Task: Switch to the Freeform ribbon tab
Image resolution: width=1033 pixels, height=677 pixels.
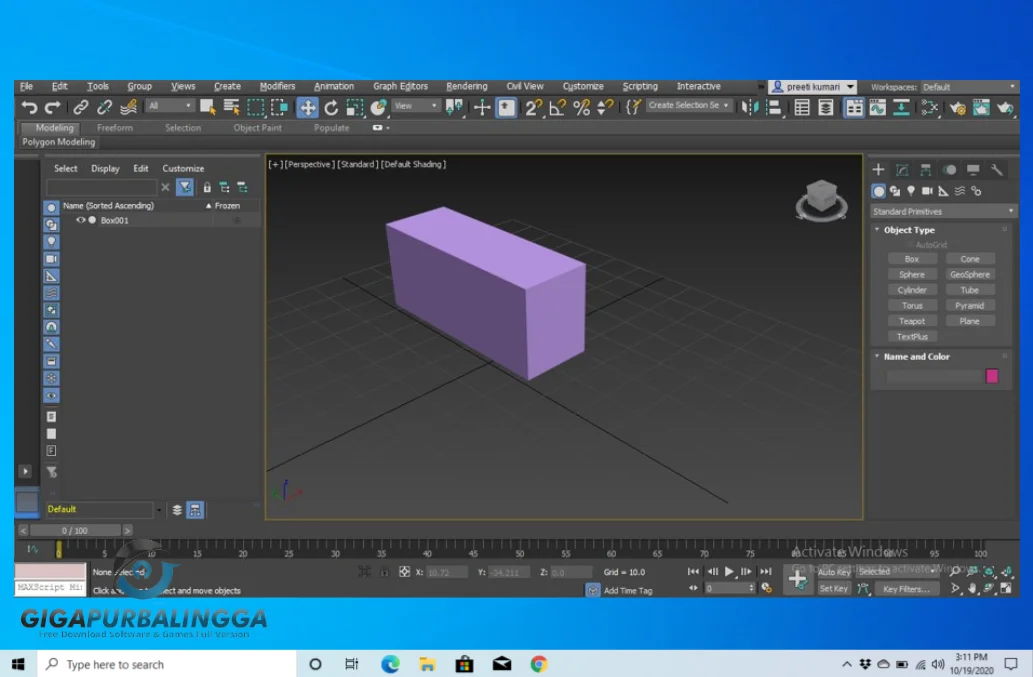Action: 115,128
